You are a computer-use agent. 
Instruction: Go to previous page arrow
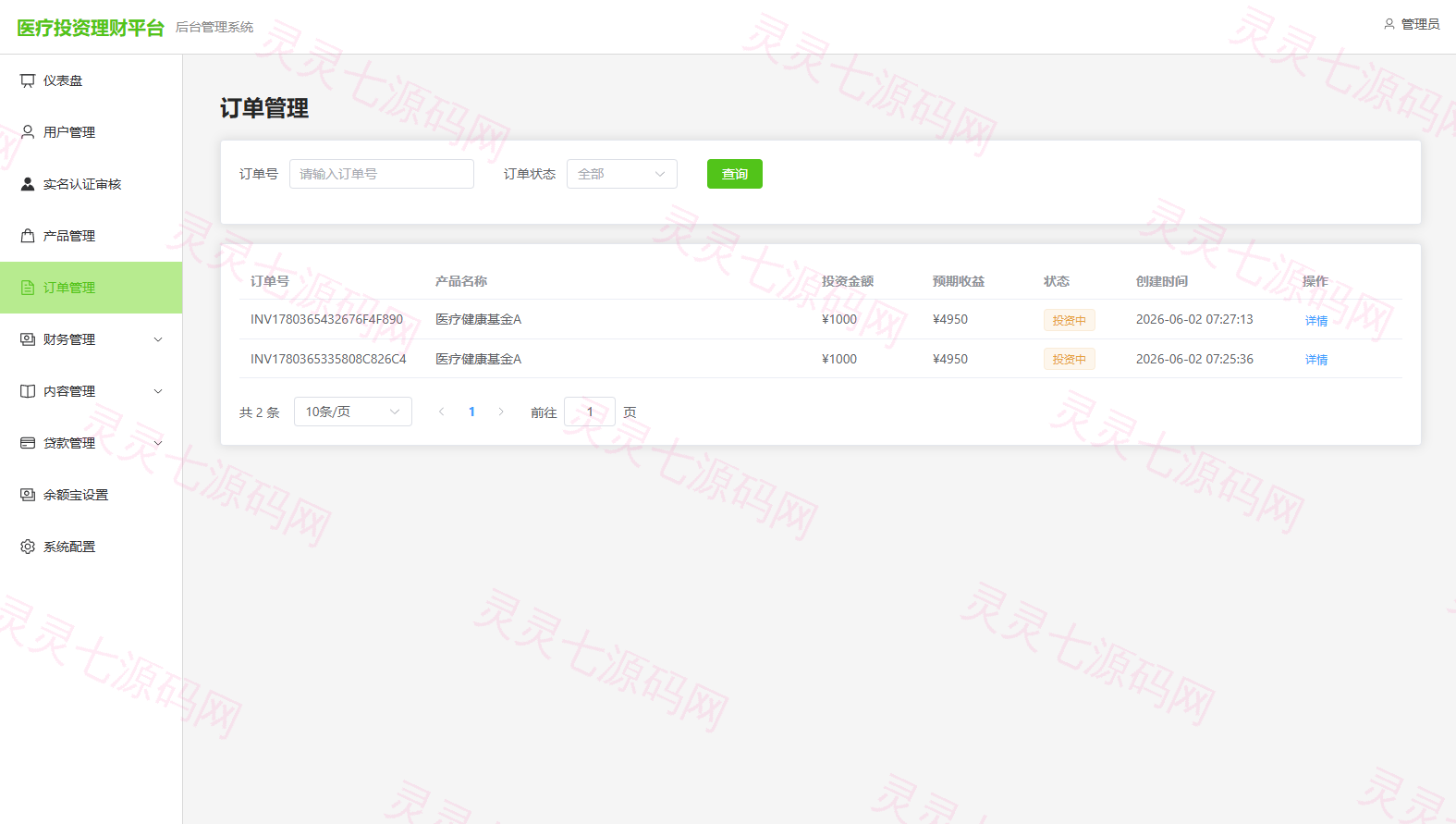442,412
